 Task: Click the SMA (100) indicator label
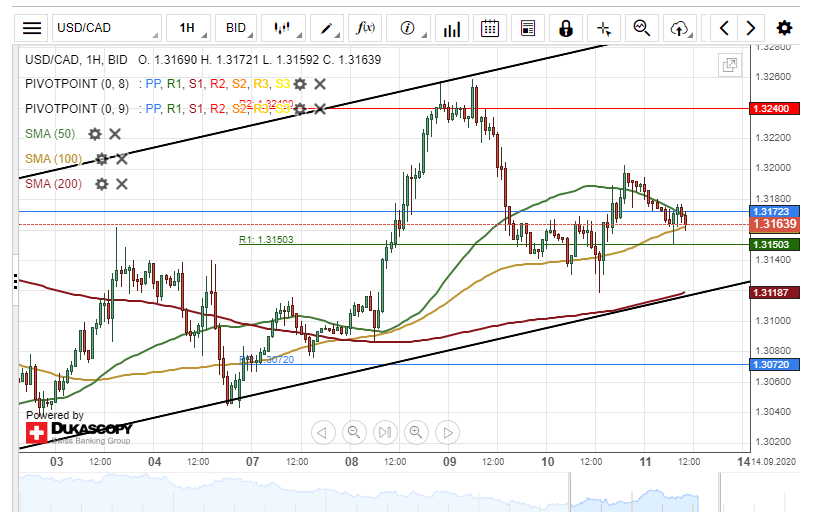[52, 159]
